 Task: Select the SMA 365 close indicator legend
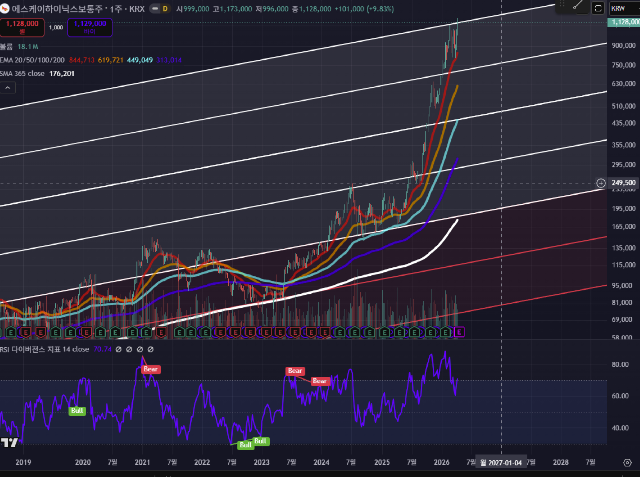point(22,74)
